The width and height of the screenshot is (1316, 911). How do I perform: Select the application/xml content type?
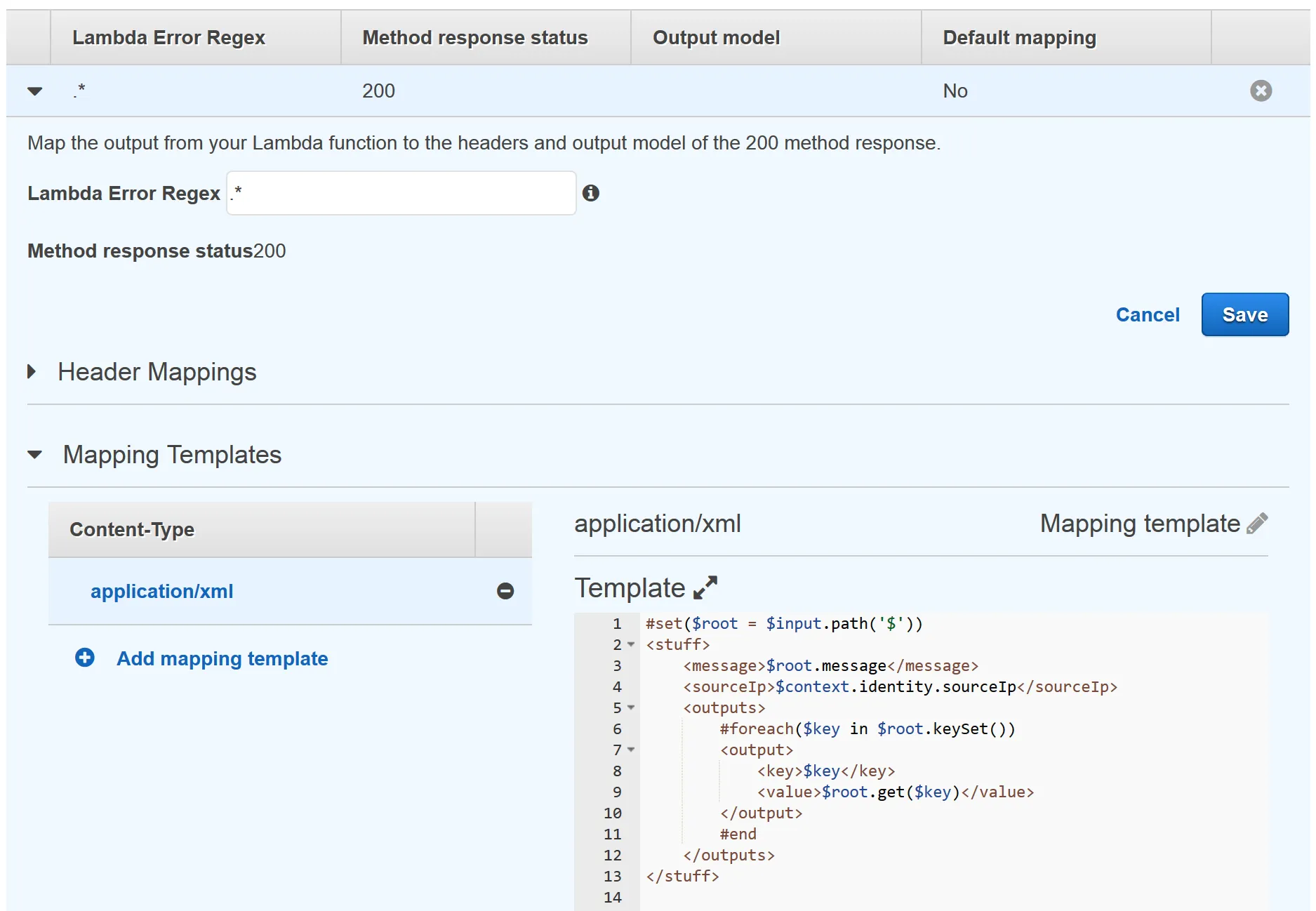click(x=161, y=591)
